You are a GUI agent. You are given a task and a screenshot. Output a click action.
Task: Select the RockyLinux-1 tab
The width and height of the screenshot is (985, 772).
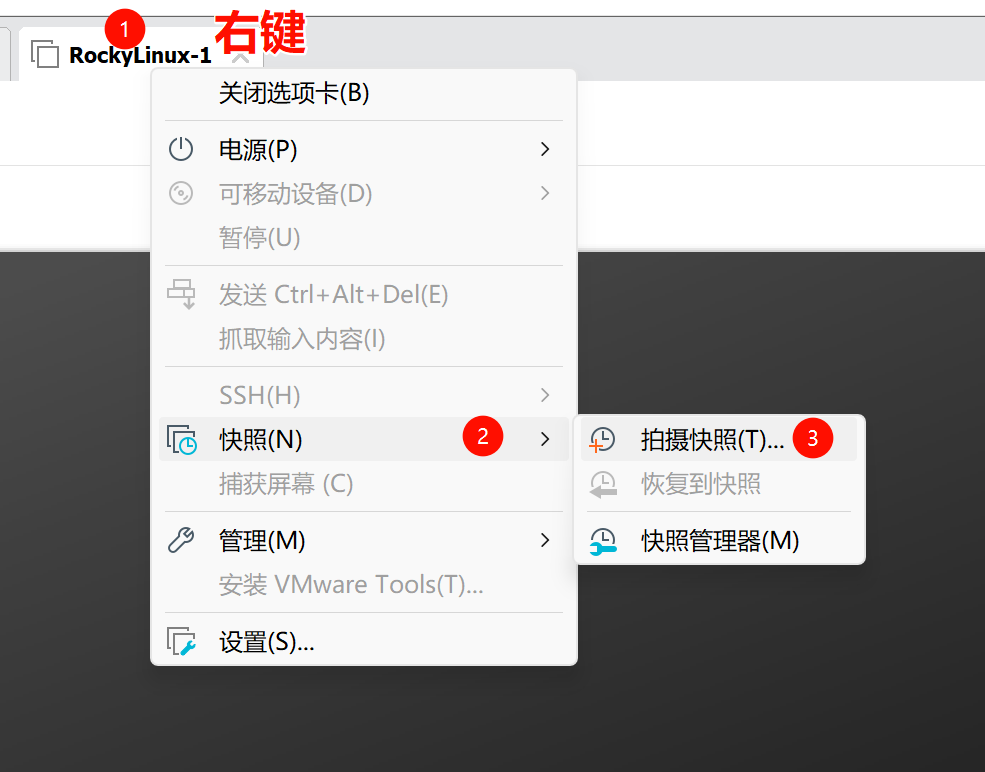141,55
